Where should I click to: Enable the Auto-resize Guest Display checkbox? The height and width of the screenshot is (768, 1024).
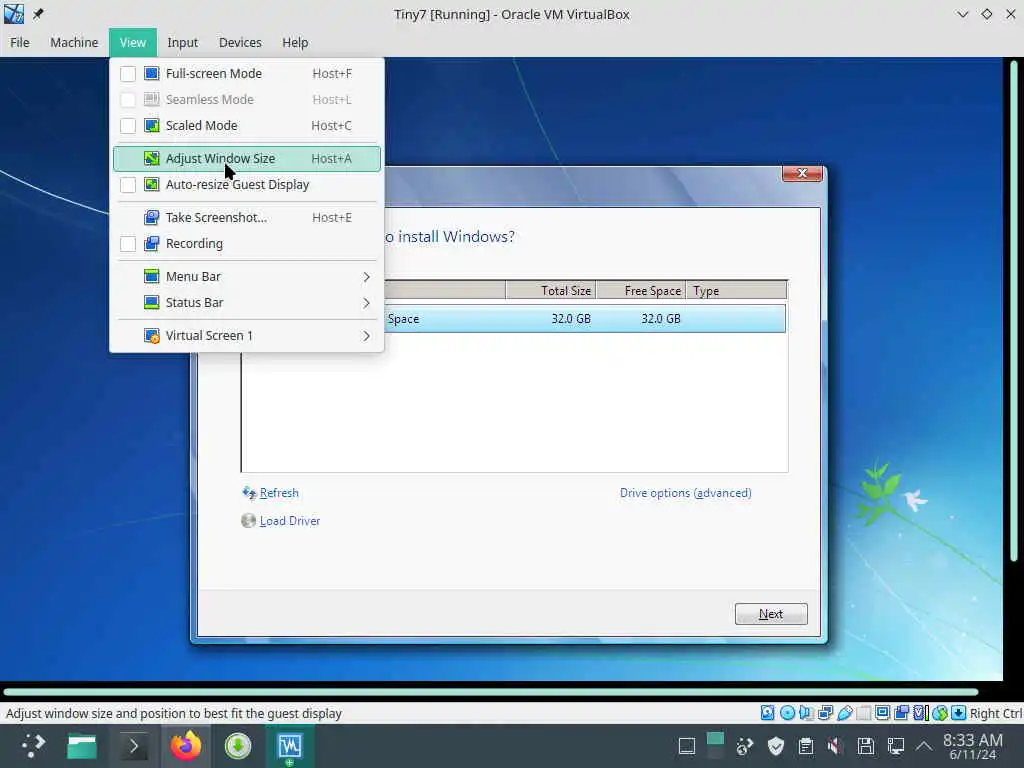[128, 185]
